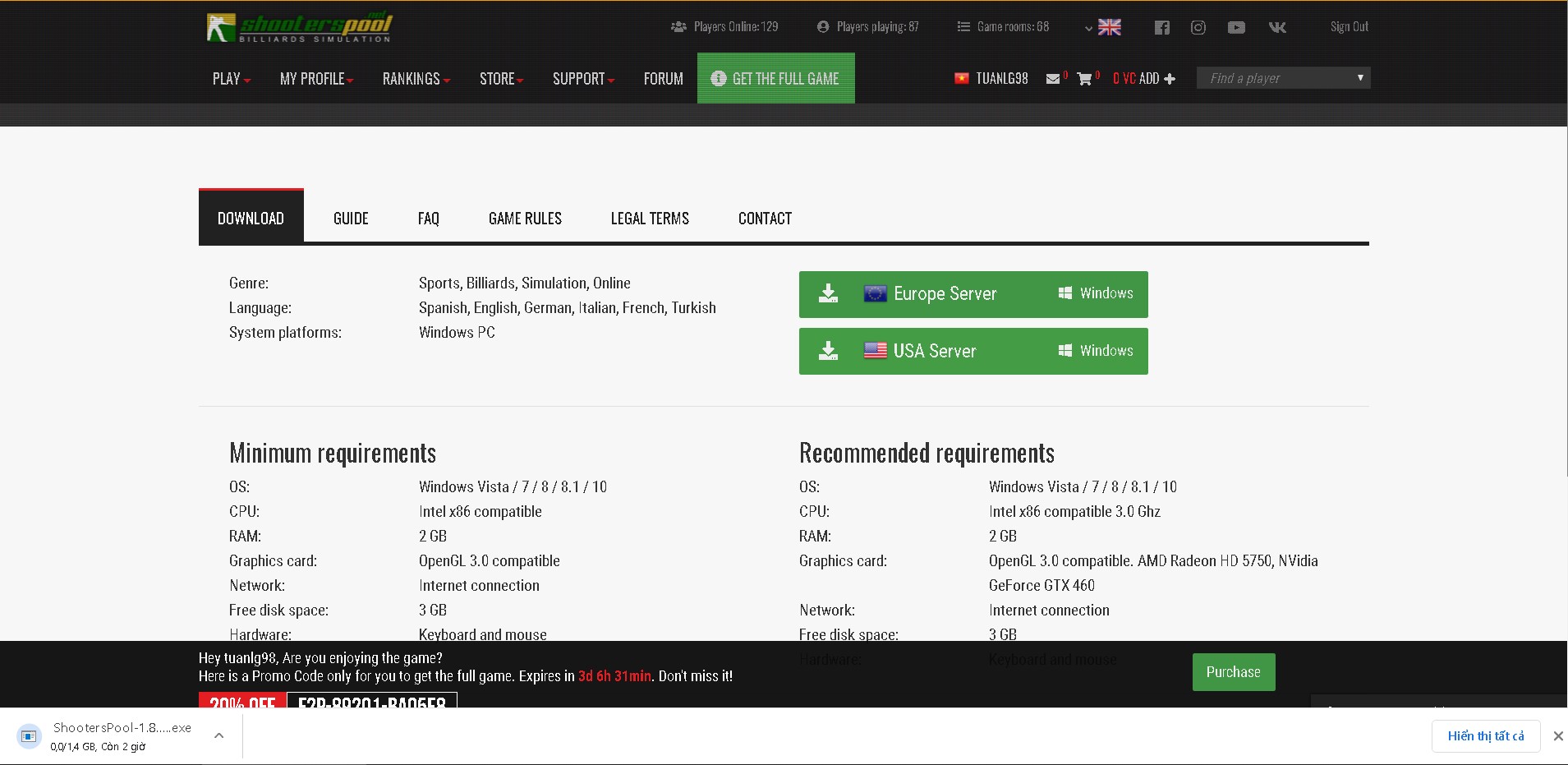
Task: Click the Minimum requirements heading
Action: click(333, 454)
